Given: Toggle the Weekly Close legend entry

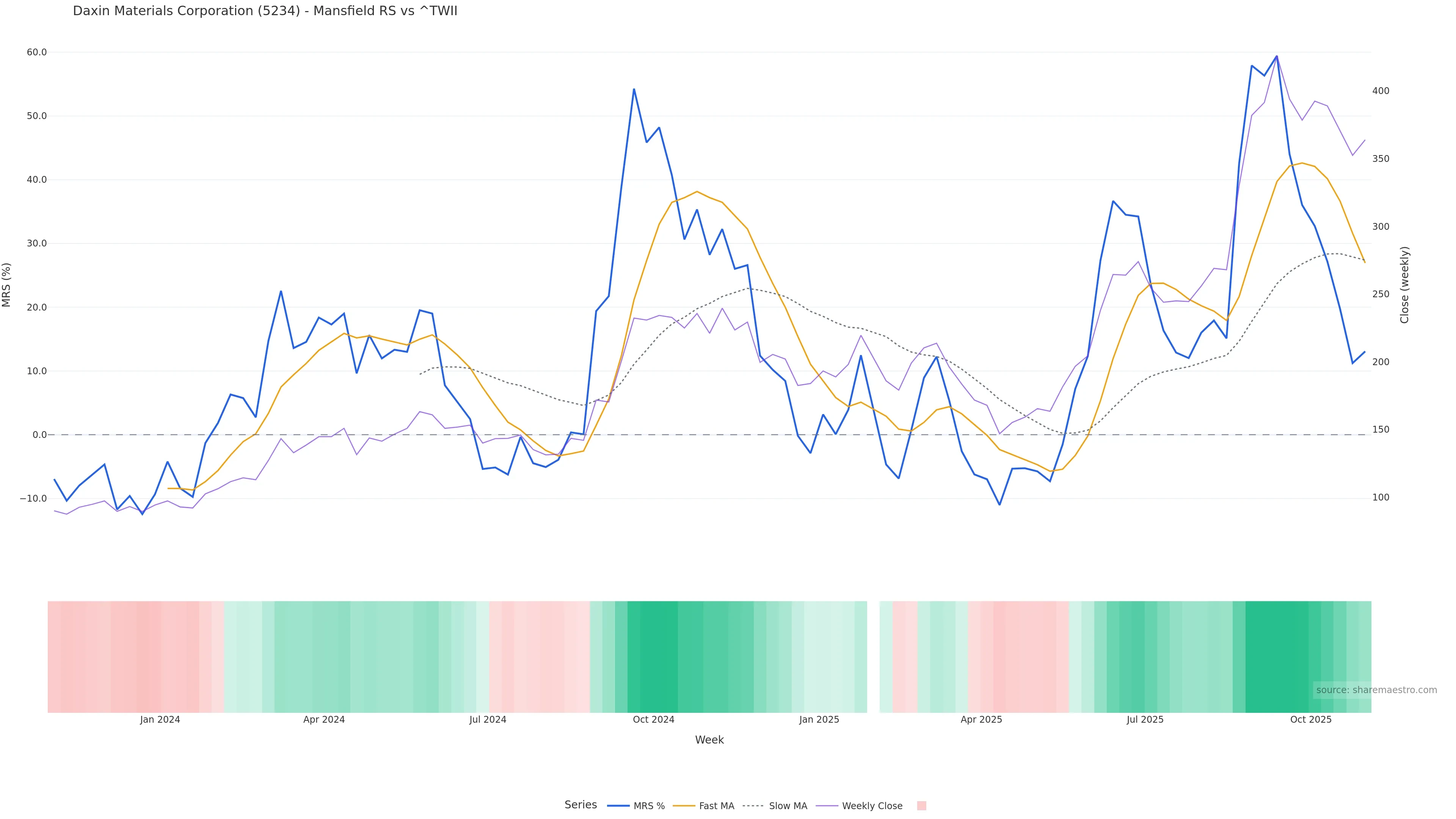Looking at the screenshot, I should pos(859,806).
